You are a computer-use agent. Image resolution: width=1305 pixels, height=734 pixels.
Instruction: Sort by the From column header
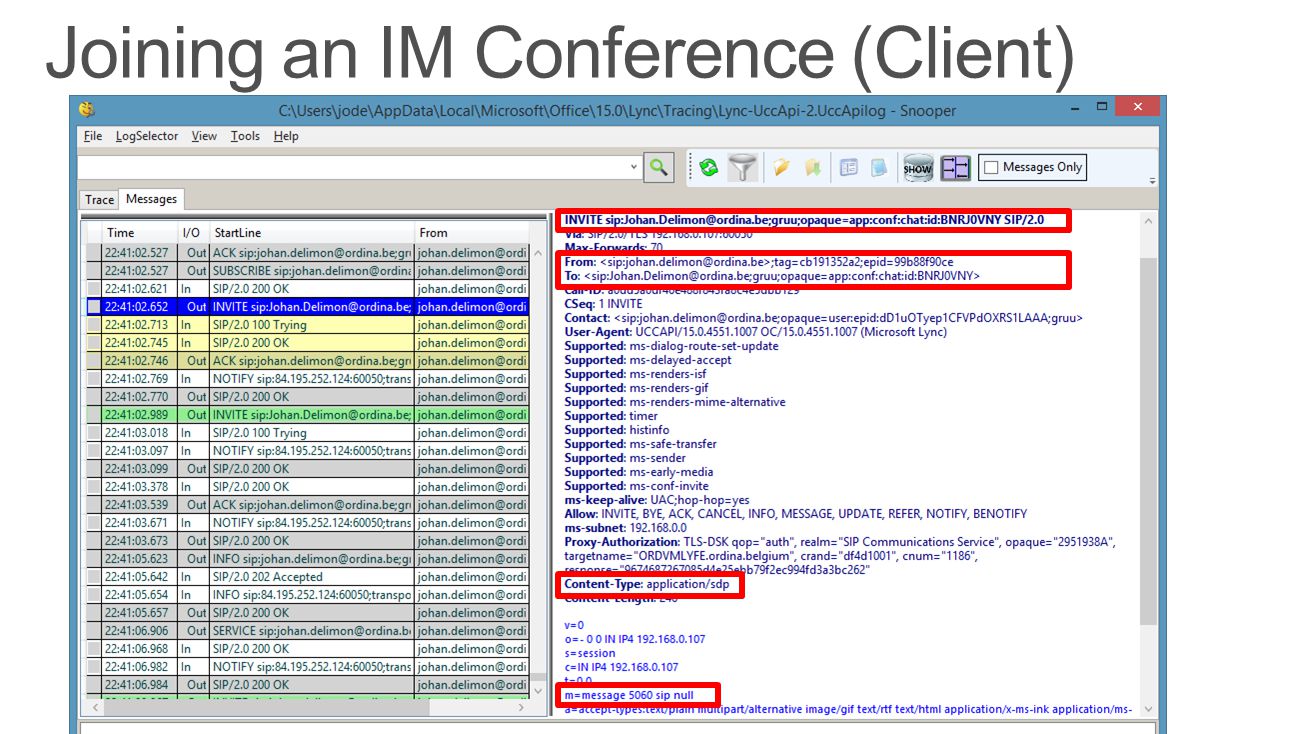pos(471,233)
